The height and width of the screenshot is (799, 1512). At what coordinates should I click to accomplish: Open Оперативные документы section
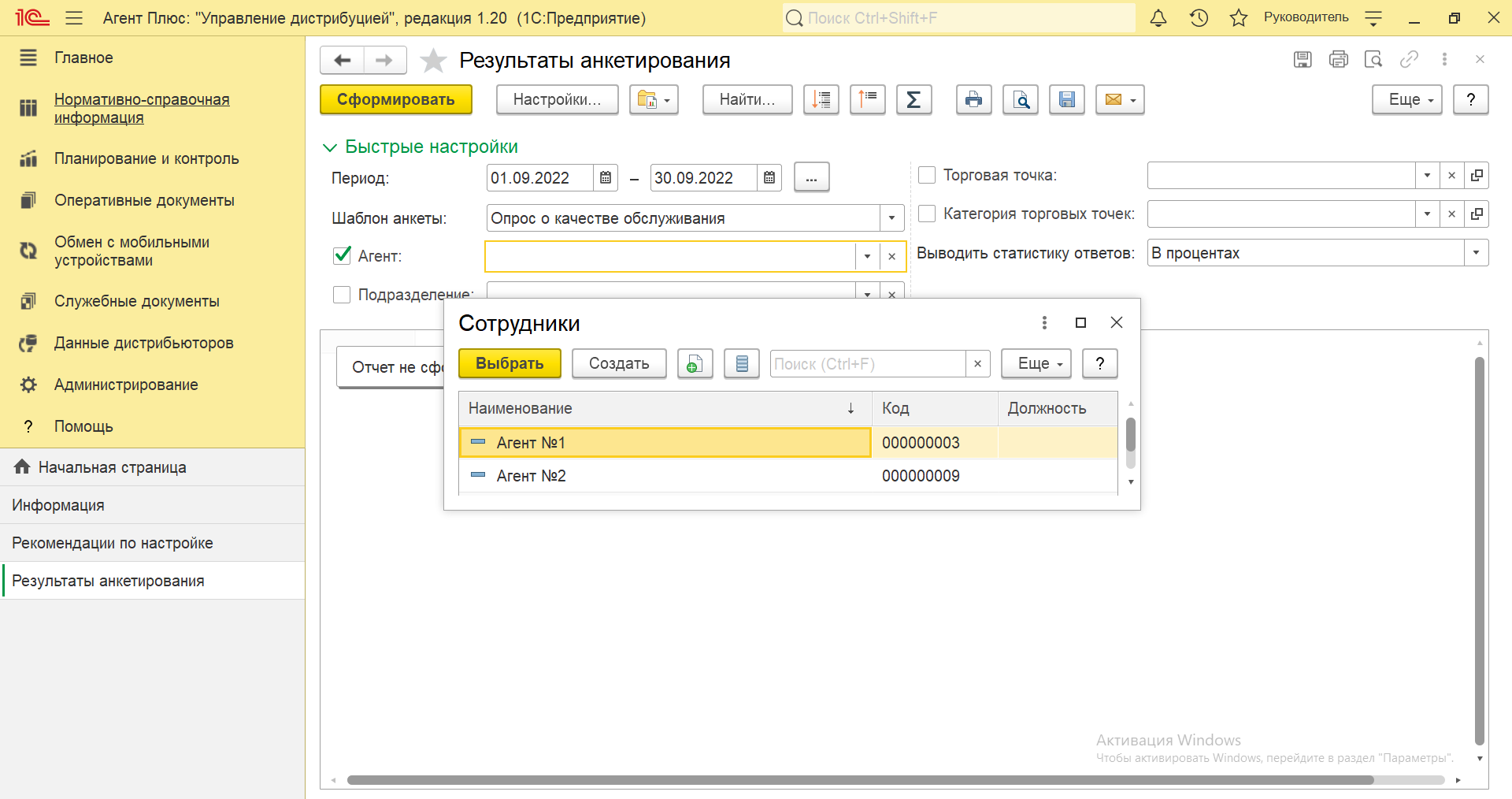144,200
